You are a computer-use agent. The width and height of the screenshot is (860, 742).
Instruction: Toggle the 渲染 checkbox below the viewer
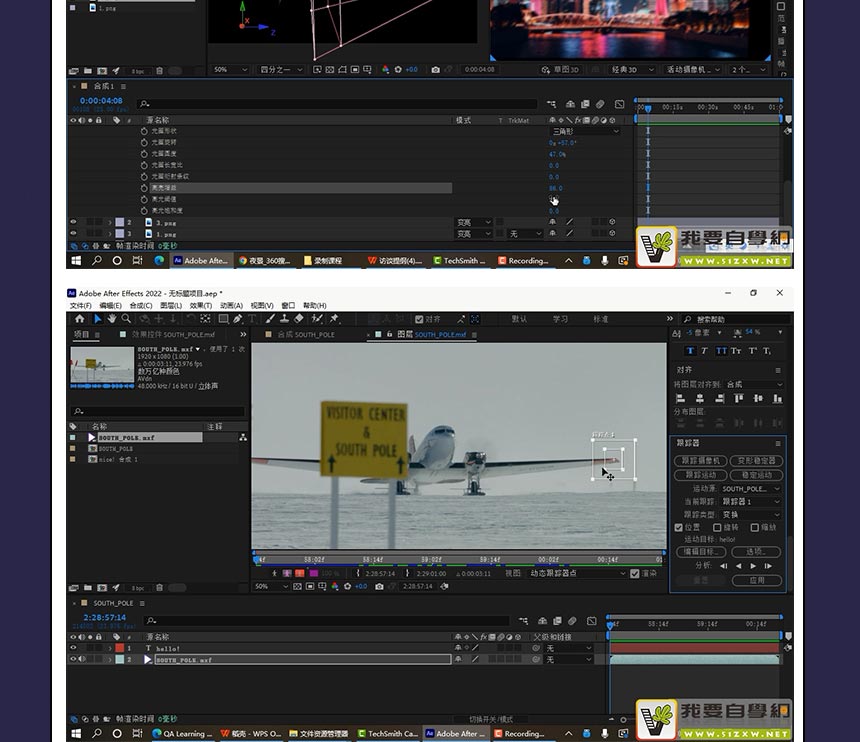pos(635,574)
